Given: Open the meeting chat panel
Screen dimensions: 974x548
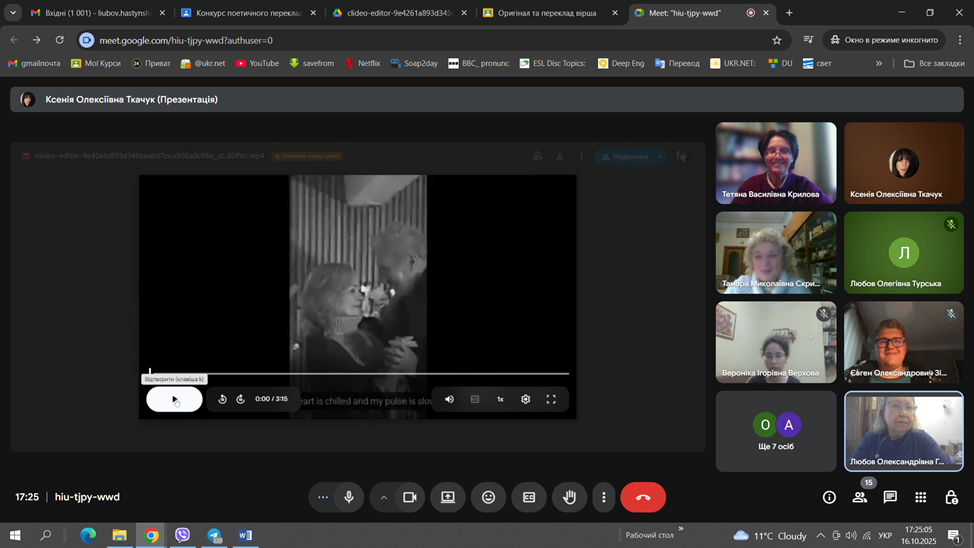Looking at the screenshot, I should pyautogui.click(x=890, y=497).
